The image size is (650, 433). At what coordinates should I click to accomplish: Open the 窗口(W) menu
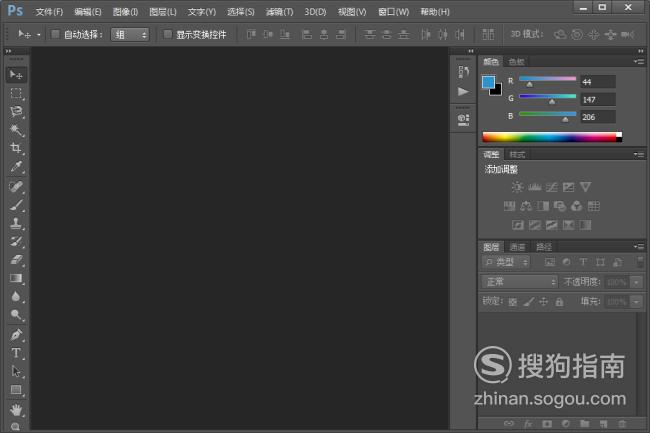[393, 12]
